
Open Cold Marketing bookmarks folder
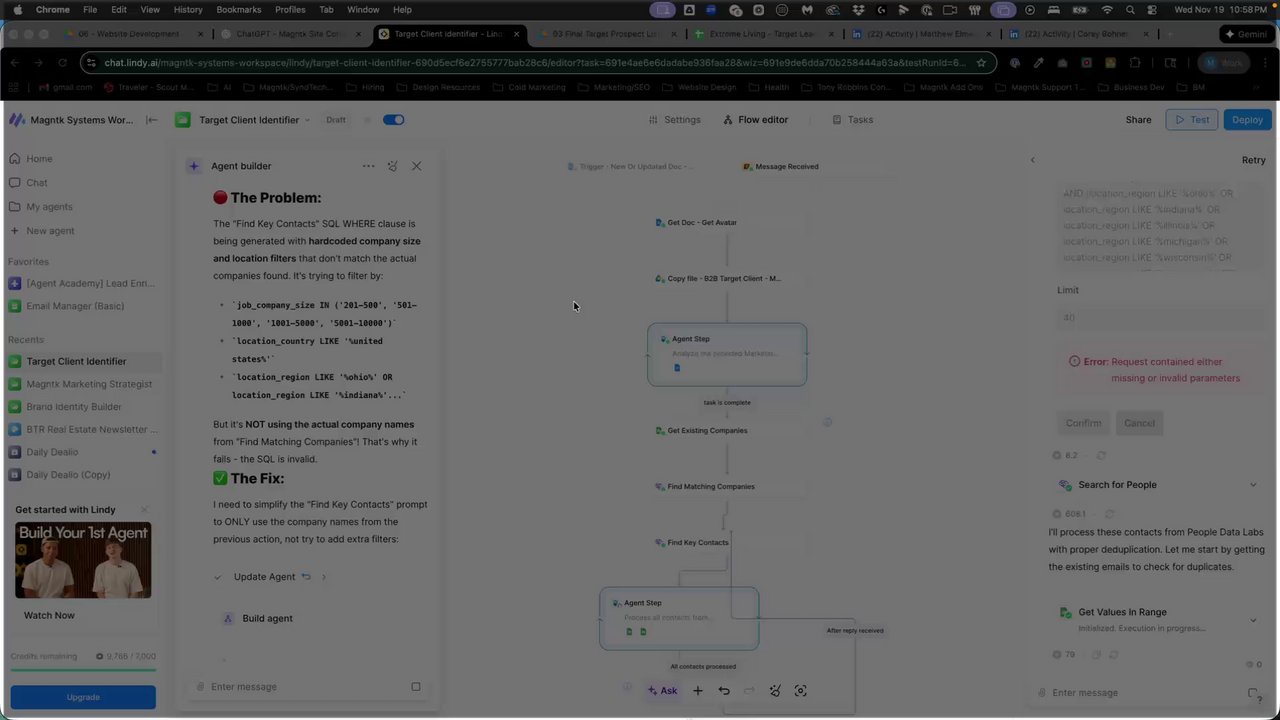pyautogui.click(x=529, y=87)
